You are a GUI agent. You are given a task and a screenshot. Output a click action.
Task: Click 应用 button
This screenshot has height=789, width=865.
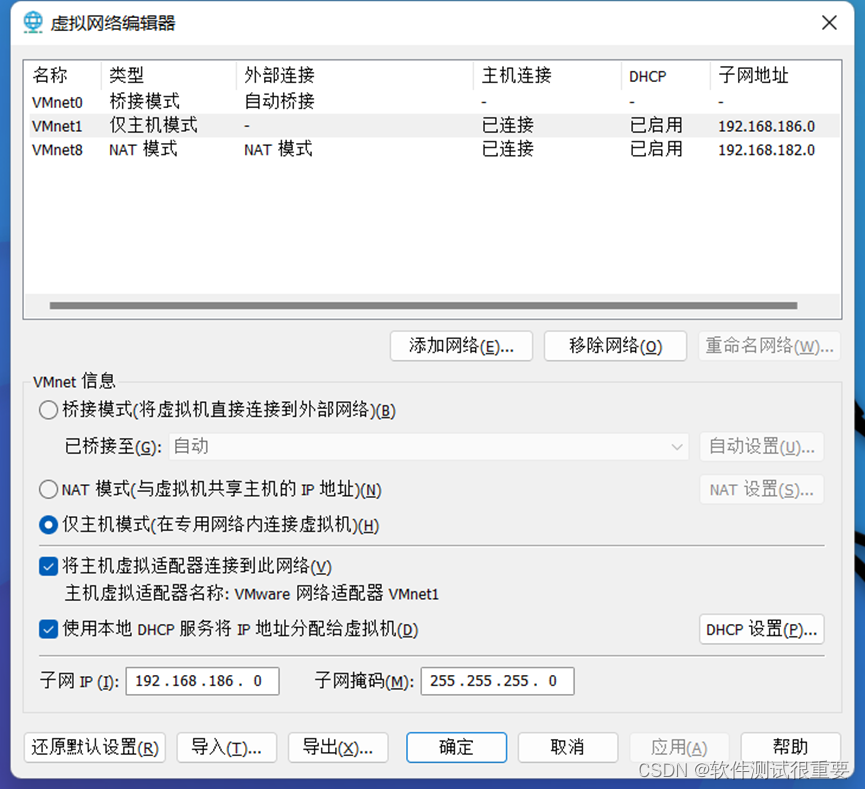click(x=679, y=748)
